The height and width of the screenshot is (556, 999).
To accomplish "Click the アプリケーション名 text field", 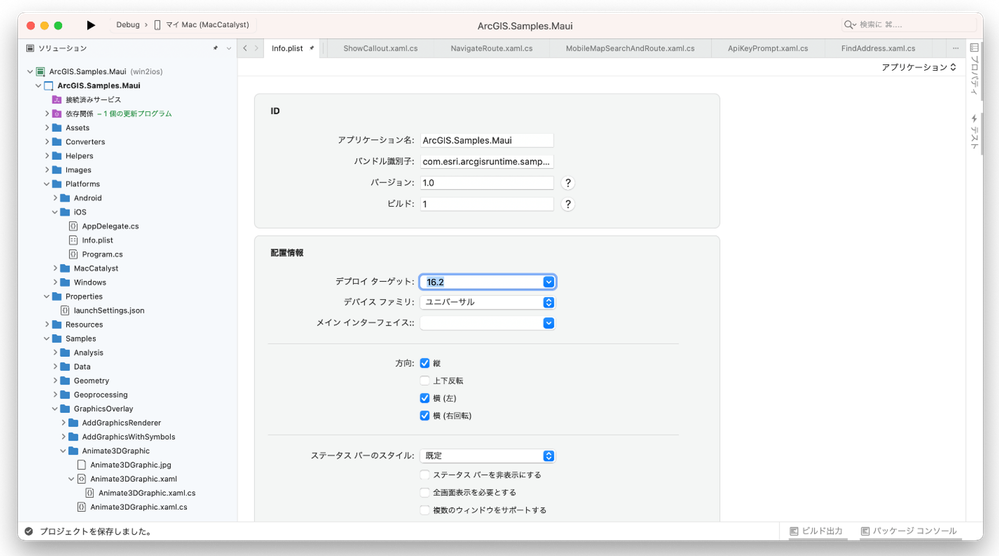I will (487, 141).
